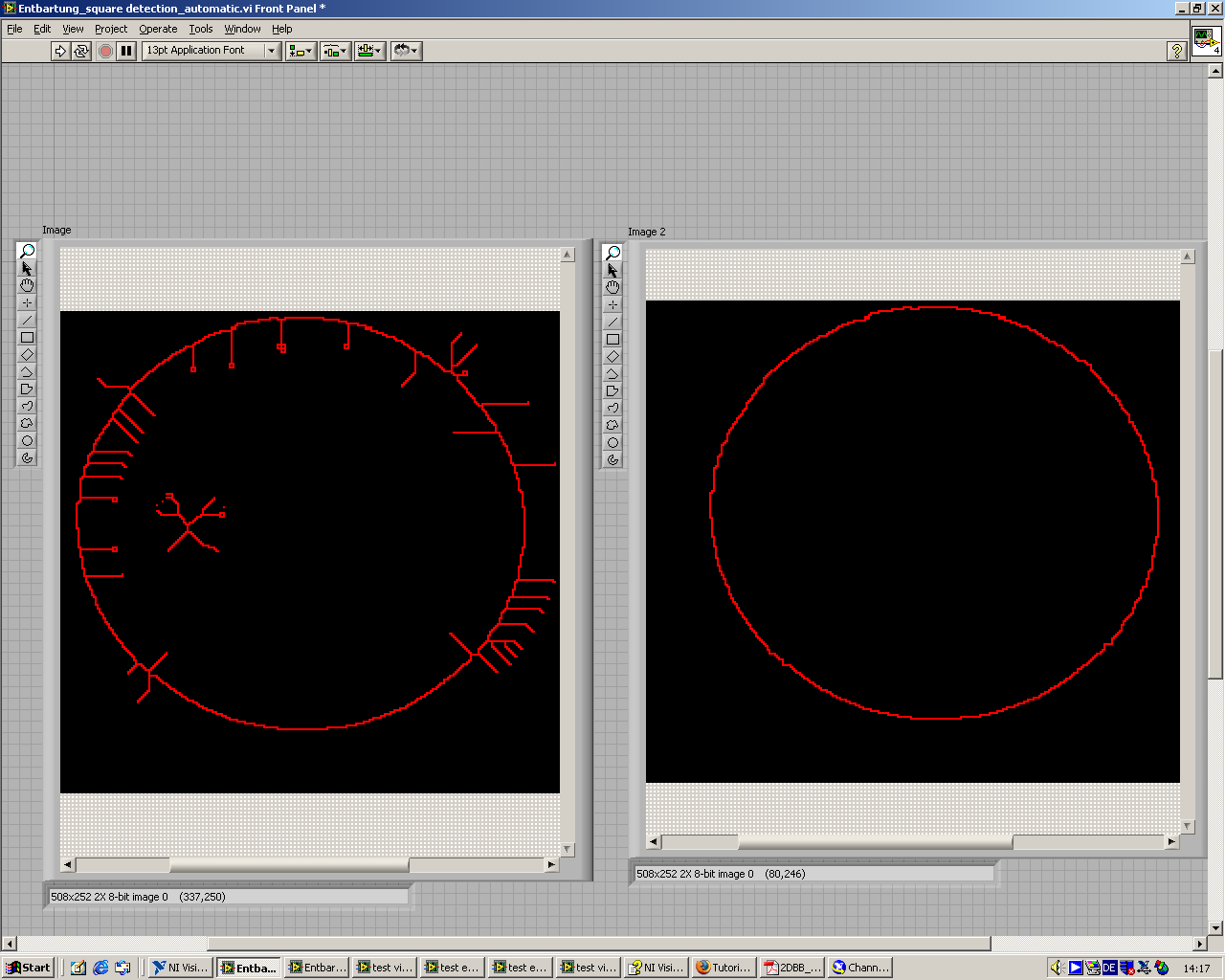Select the Freehand Region tool in Image 2 display
The width and height of the screenshot is (1225, 980).
tap(612, 425)
